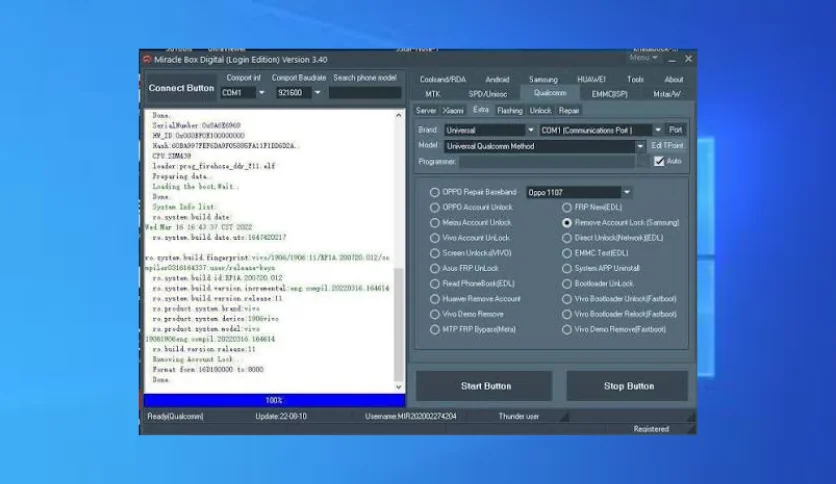Click the log scrollbar down arrow
The image size is (836, 484).
tap(398, 387)
